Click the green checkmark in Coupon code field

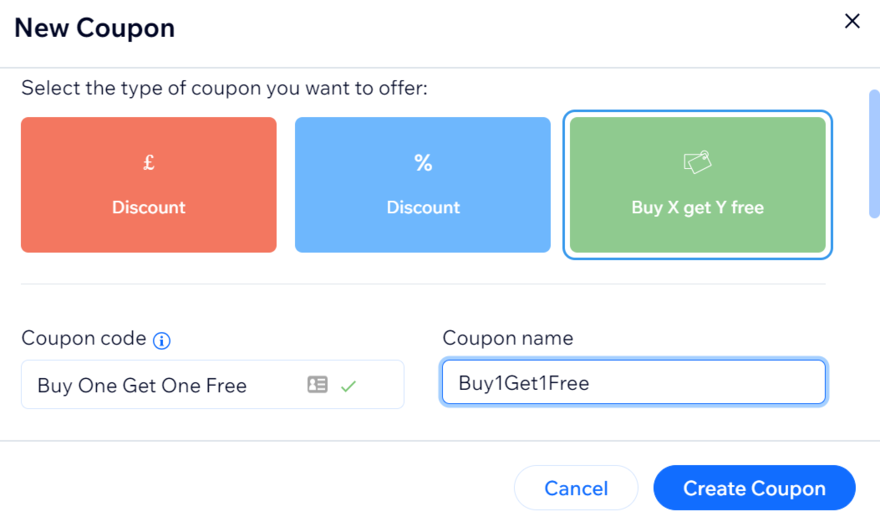click(x=348, y=385)
